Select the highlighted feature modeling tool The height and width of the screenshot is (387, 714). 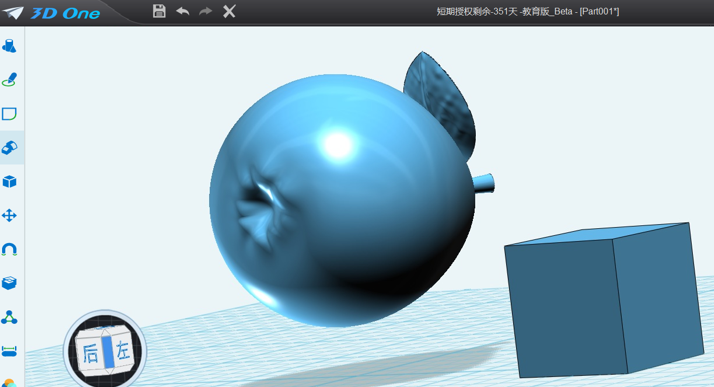pyautogui.click(x=10, y=148)
